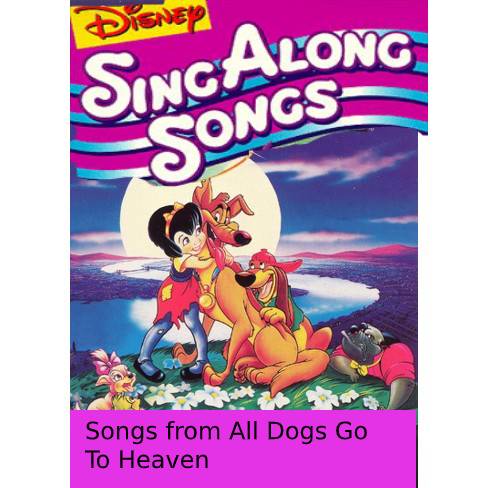Click the gold medallion on the dog's collar
The image size is (488, 488).
coord(206,300)
